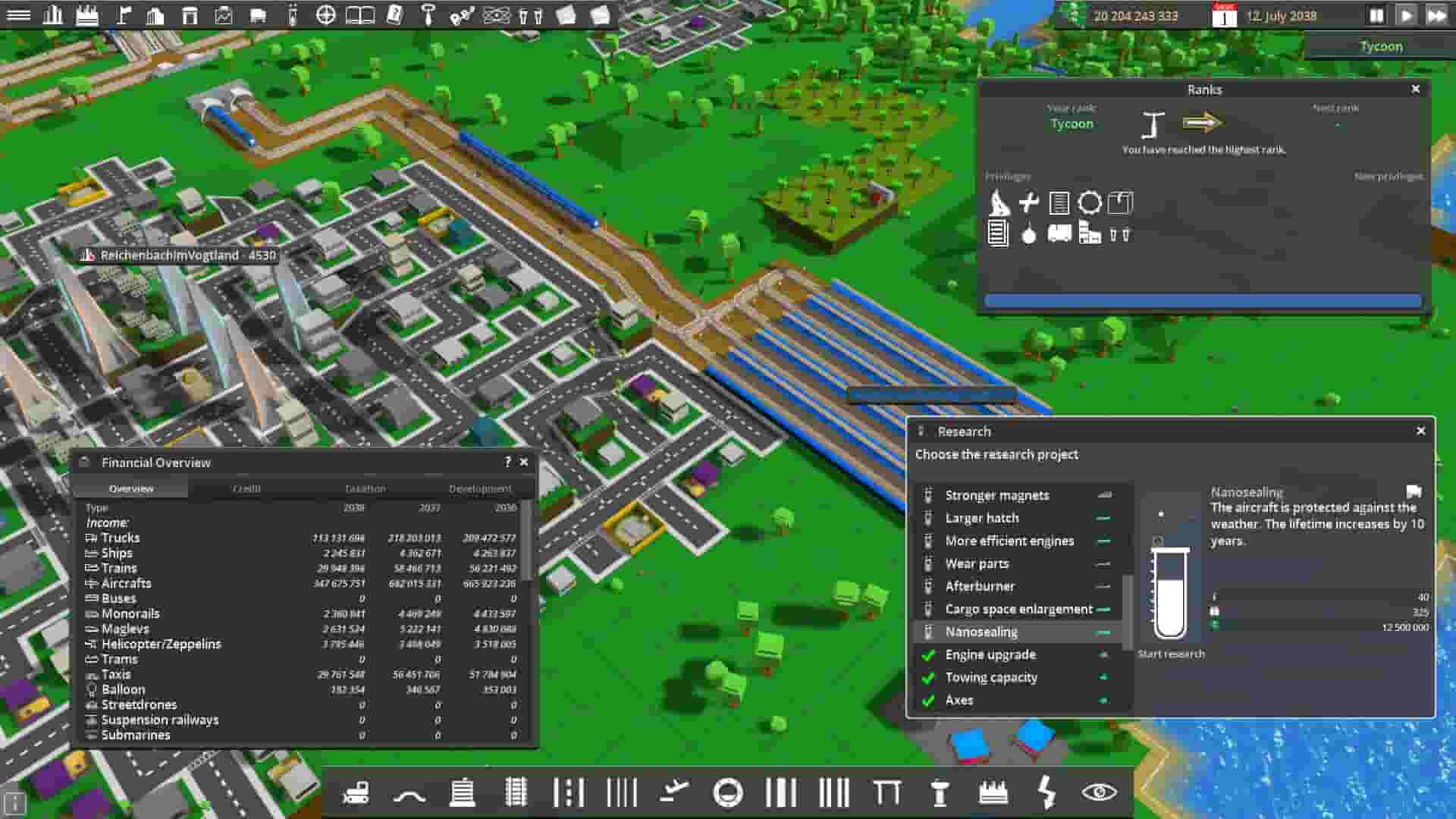
Task: Open the power lines construction tool
Action: 1045,794
